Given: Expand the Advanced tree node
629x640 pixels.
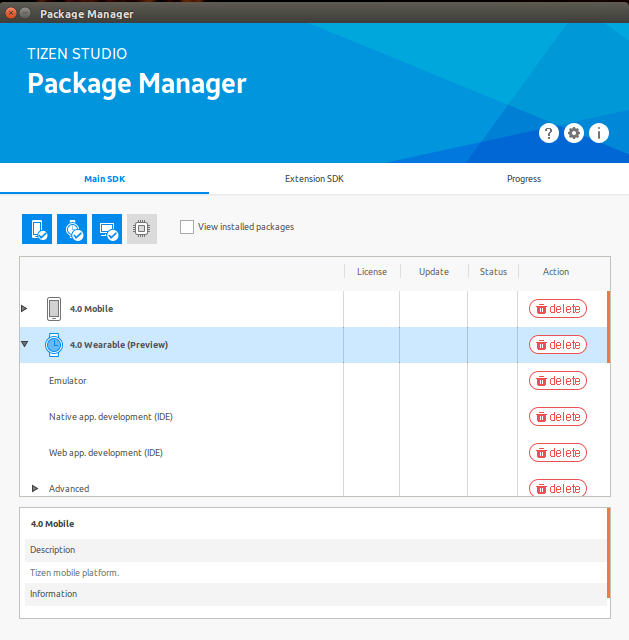Looking at the screenshot, I should 36,489.
